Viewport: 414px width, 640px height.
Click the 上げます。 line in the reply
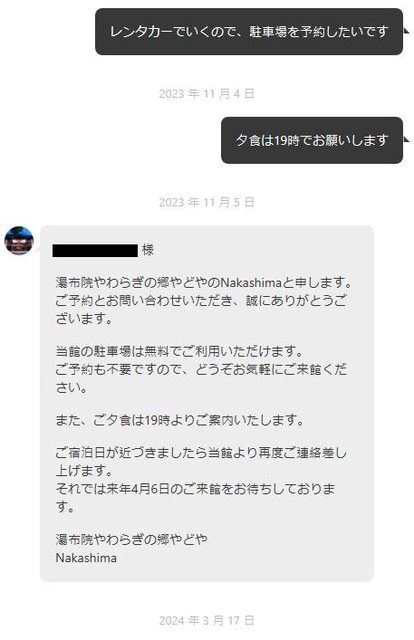click(84, 471)
